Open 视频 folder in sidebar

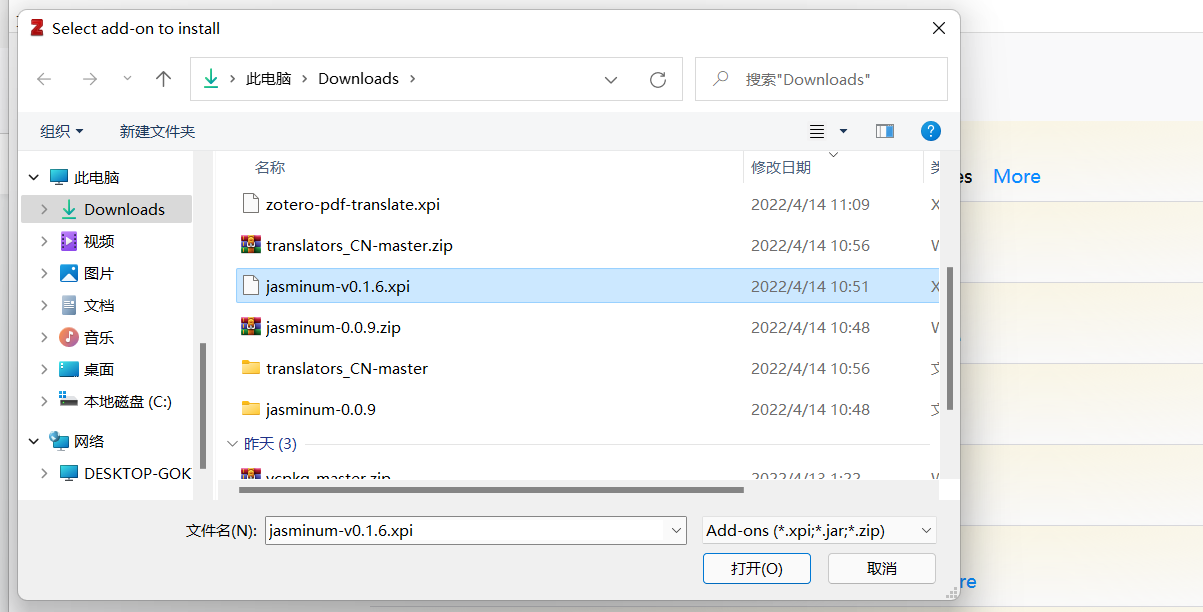99,241
